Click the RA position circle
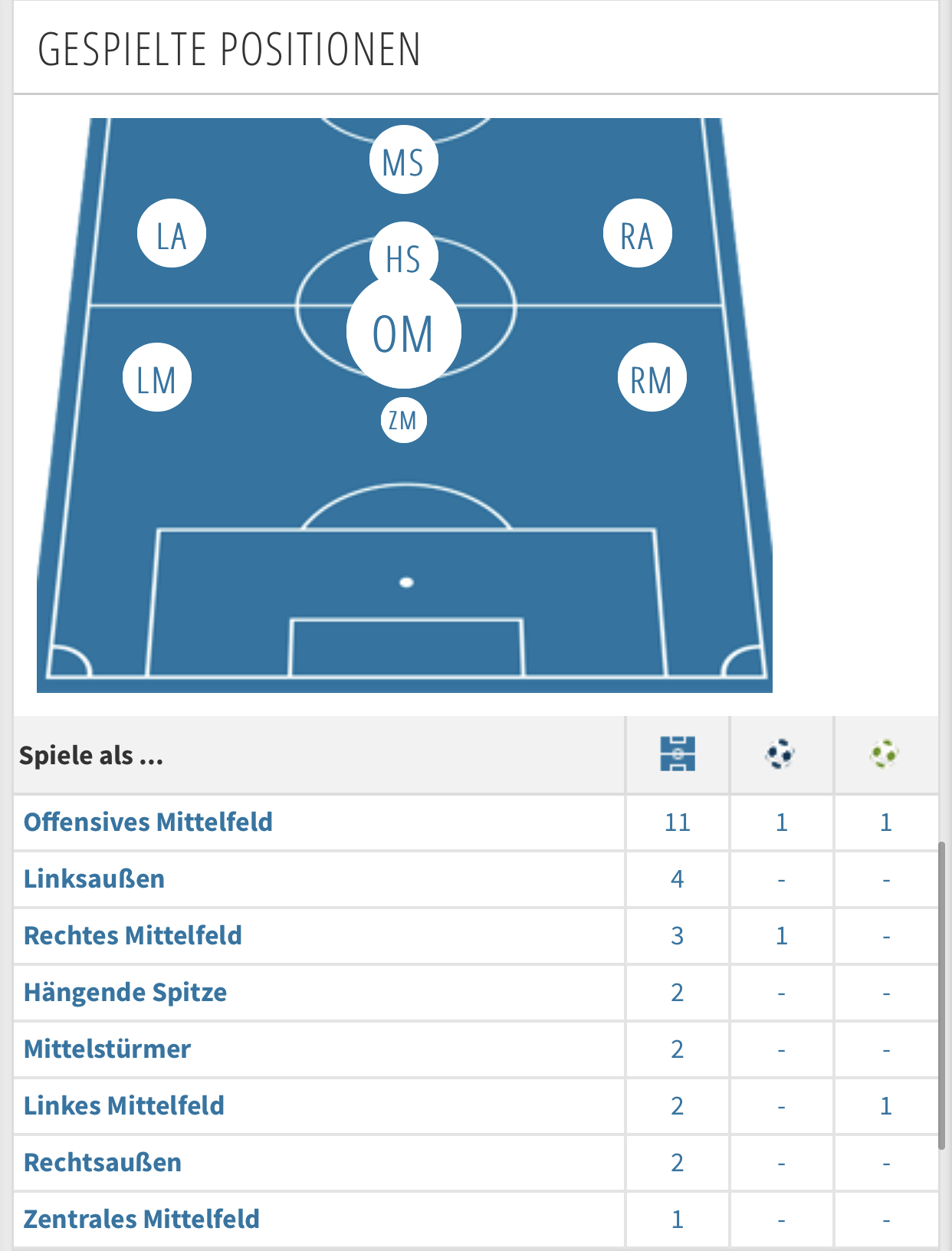Screen dimensions: 952x1251 (x=637, y=234)
